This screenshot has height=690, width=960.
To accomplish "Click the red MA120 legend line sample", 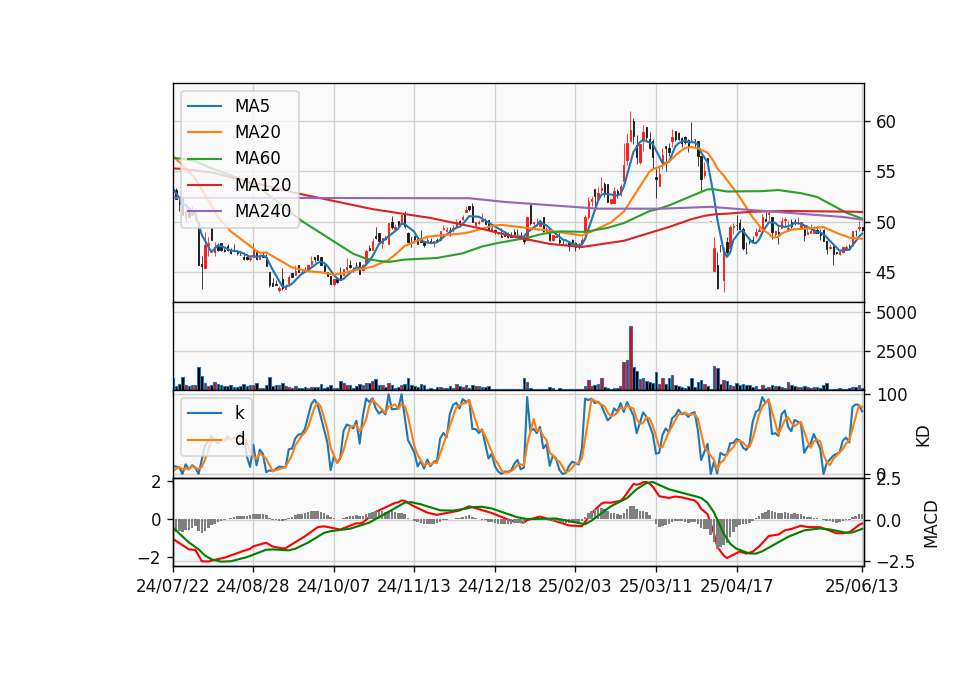I will tap(204, 184).
